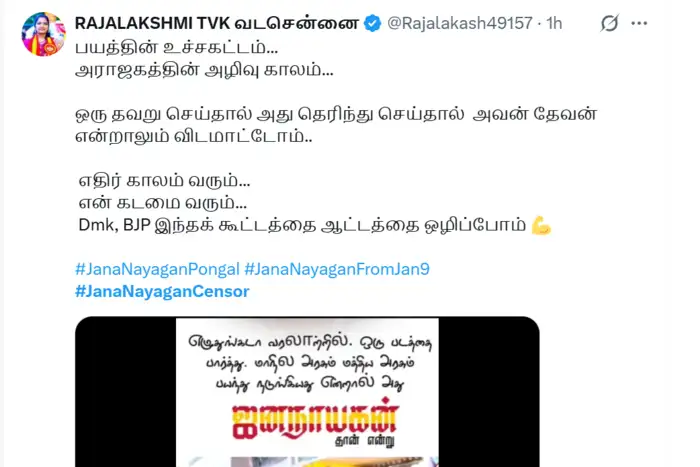This screenshot has width=700, height=467.
Task: Open the #JanaNayaganFromJan9 hashtag
Action: (337, 269)
